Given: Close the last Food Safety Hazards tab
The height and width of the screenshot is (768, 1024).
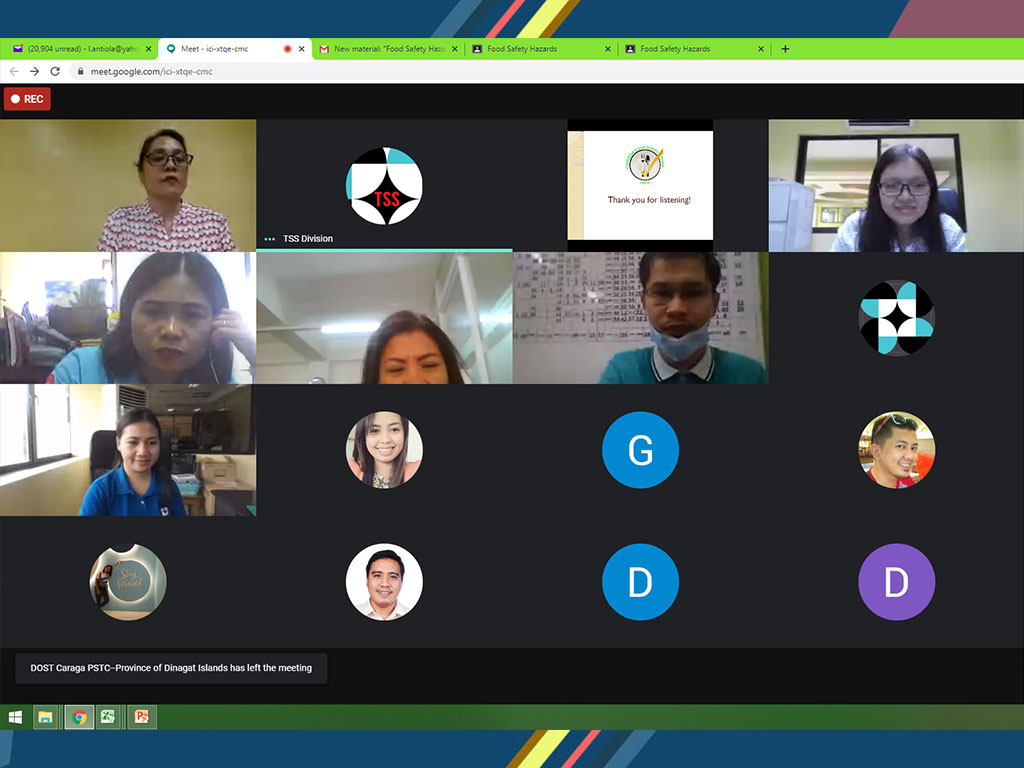Looking at the screenshot, I should (x=761, y=49).
